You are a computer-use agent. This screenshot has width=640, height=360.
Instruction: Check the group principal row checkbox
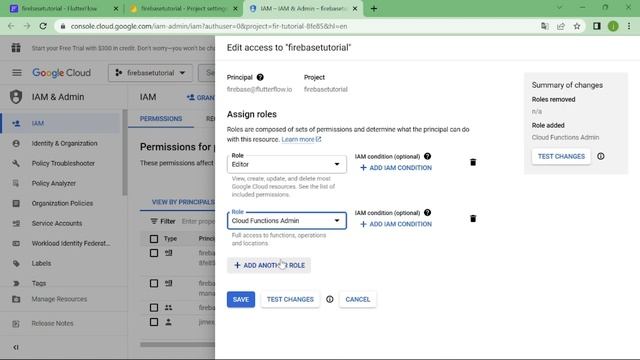154,307
